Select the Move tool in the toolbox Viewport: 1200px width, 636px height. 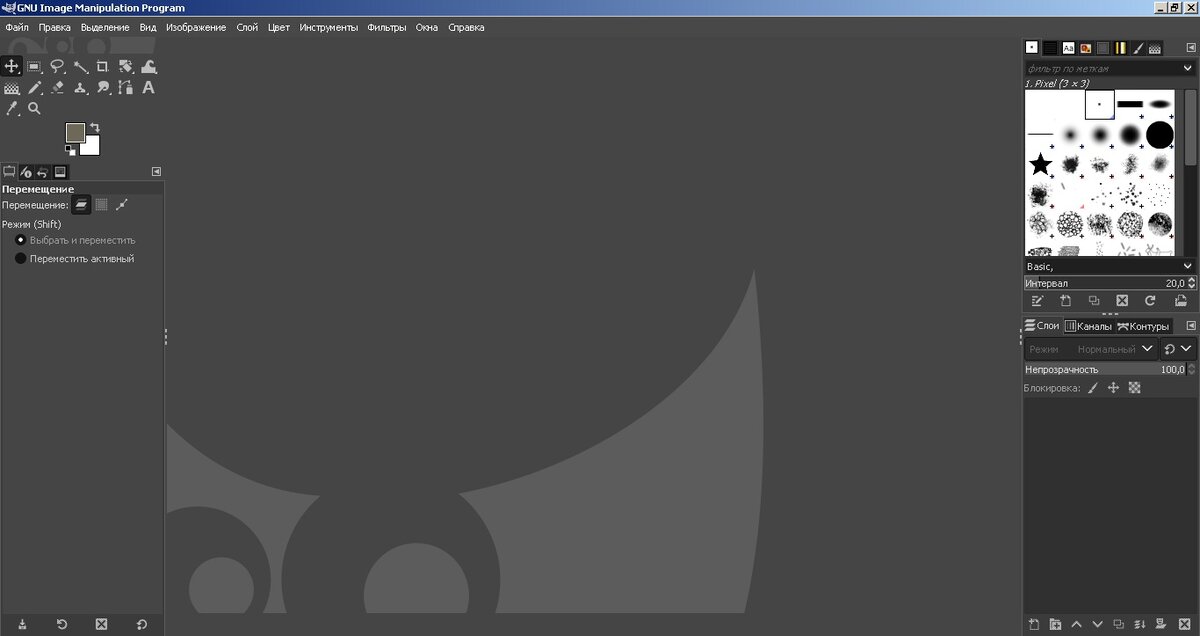click(x=12, y=66)
